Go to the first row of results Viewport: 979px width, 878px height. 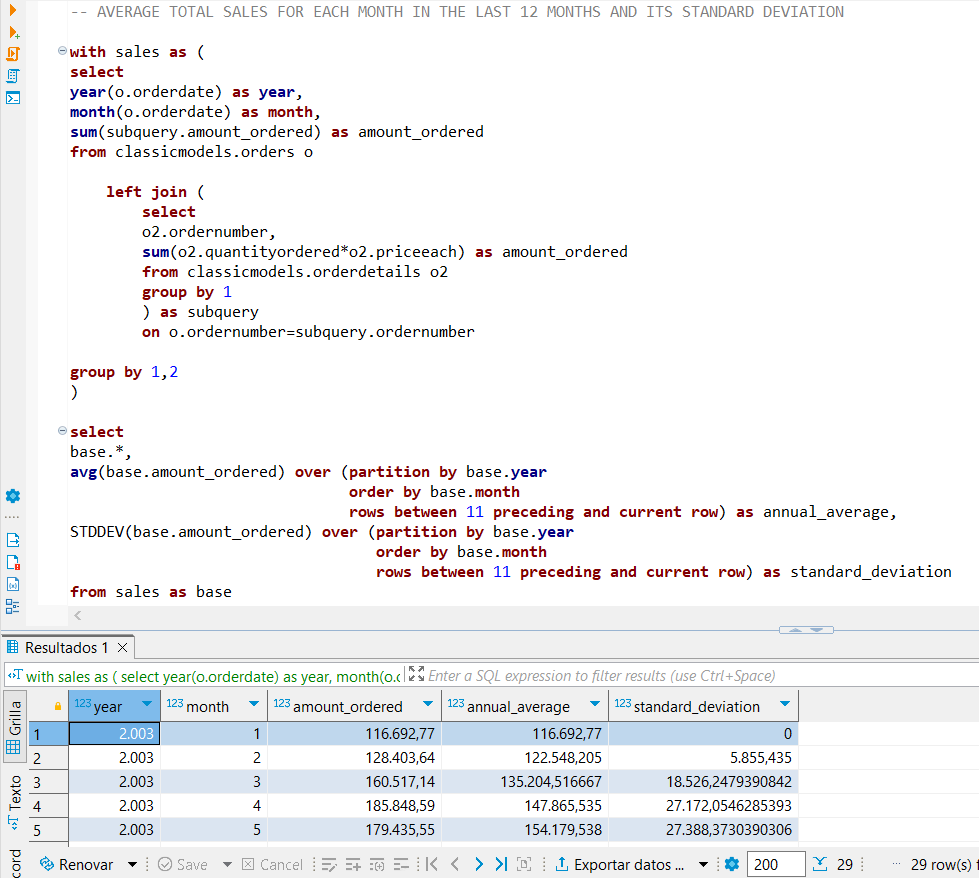click(x=431, y=864)
